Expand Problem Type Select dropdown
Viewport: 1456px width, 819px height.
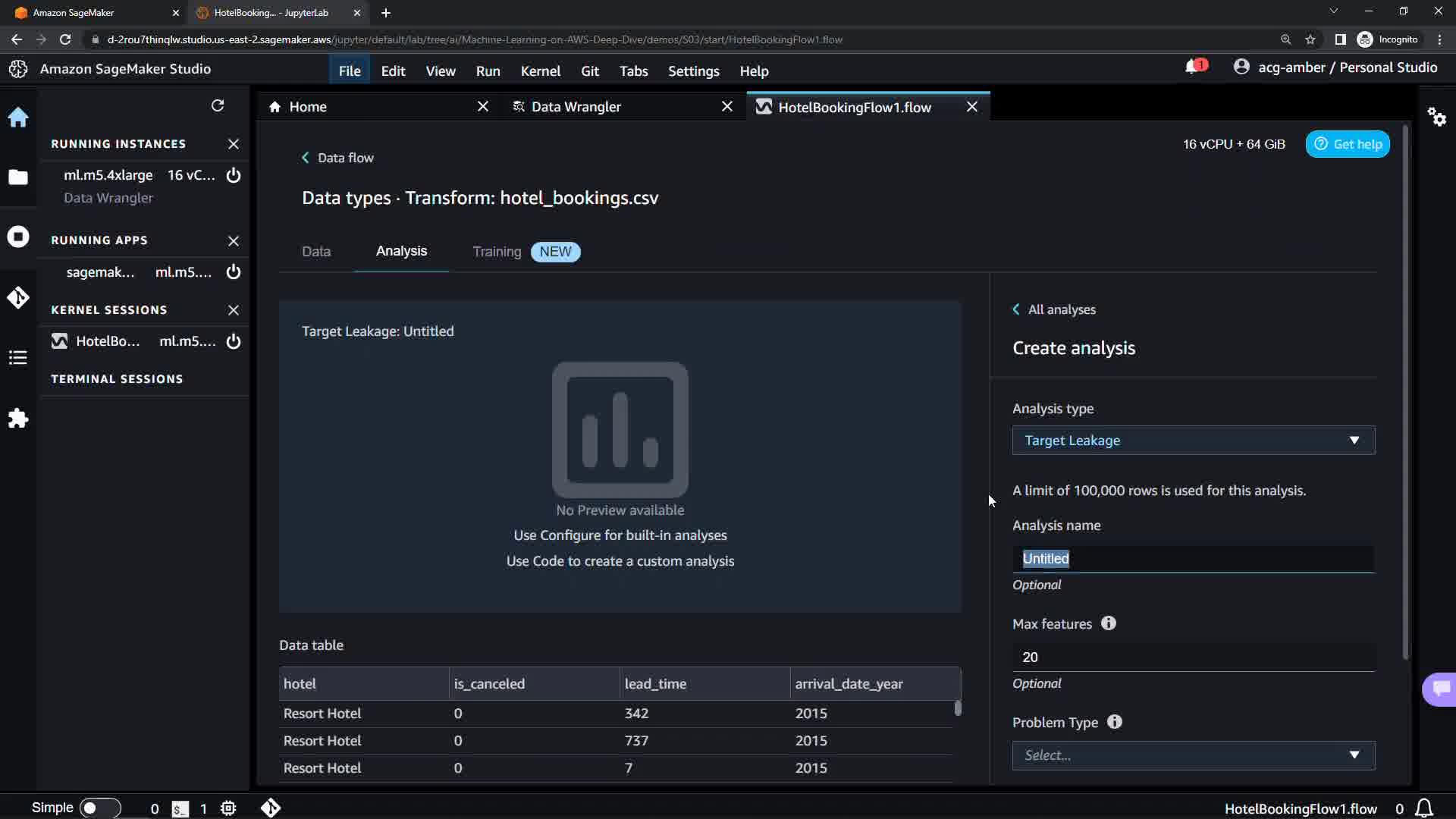[1193, 755]
